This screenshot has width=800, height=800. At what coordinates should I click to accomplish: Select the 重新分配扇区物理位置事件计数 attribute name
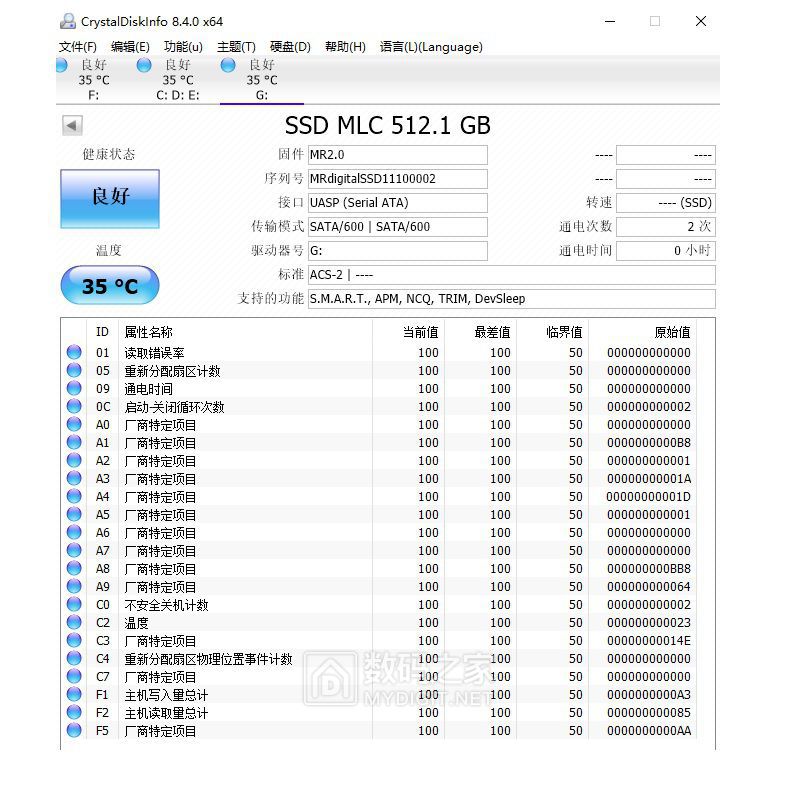point(208,659)
